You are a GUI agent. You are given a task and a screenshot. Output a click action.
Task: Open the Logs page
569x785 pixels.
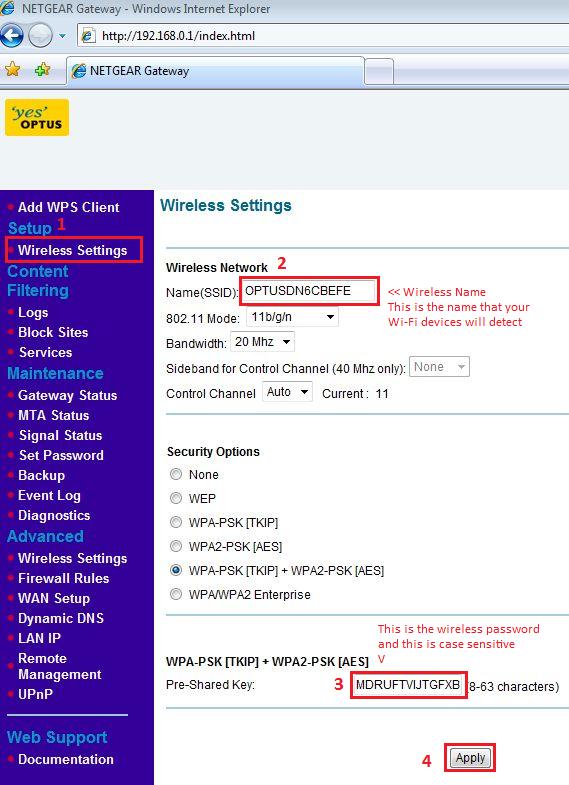(33, 312)
